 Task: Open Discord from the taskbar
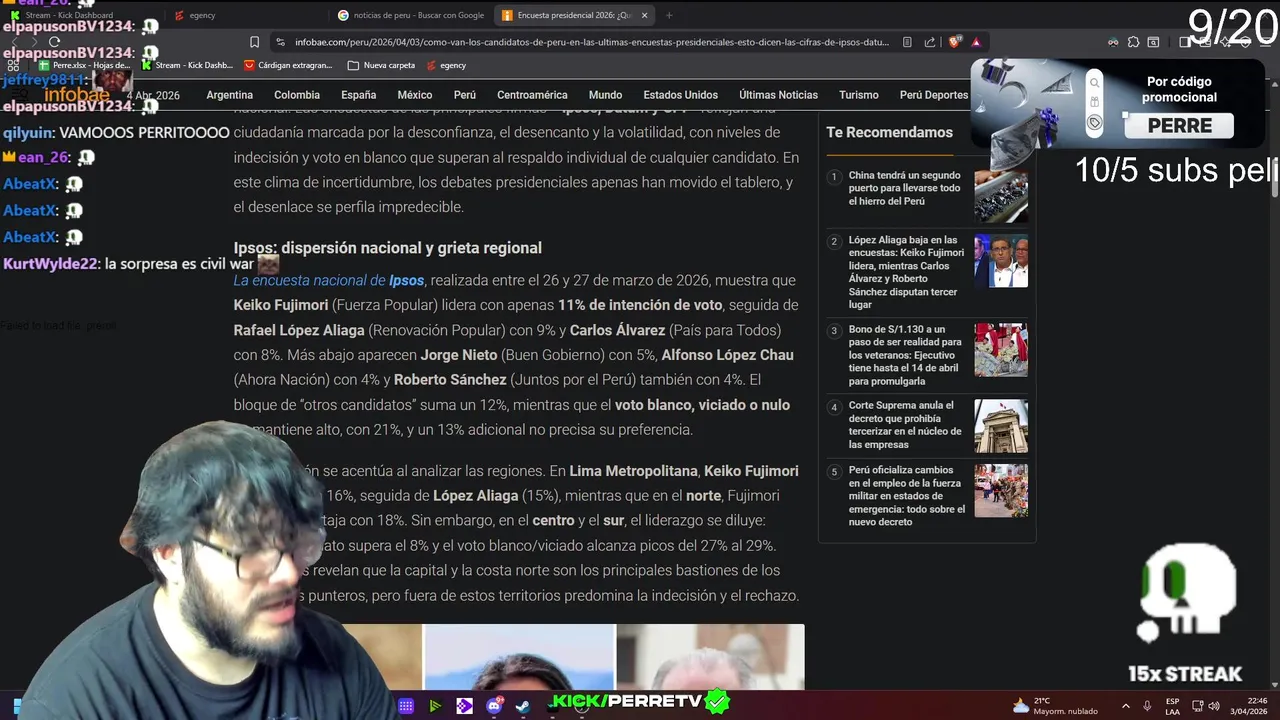[494, 706]
